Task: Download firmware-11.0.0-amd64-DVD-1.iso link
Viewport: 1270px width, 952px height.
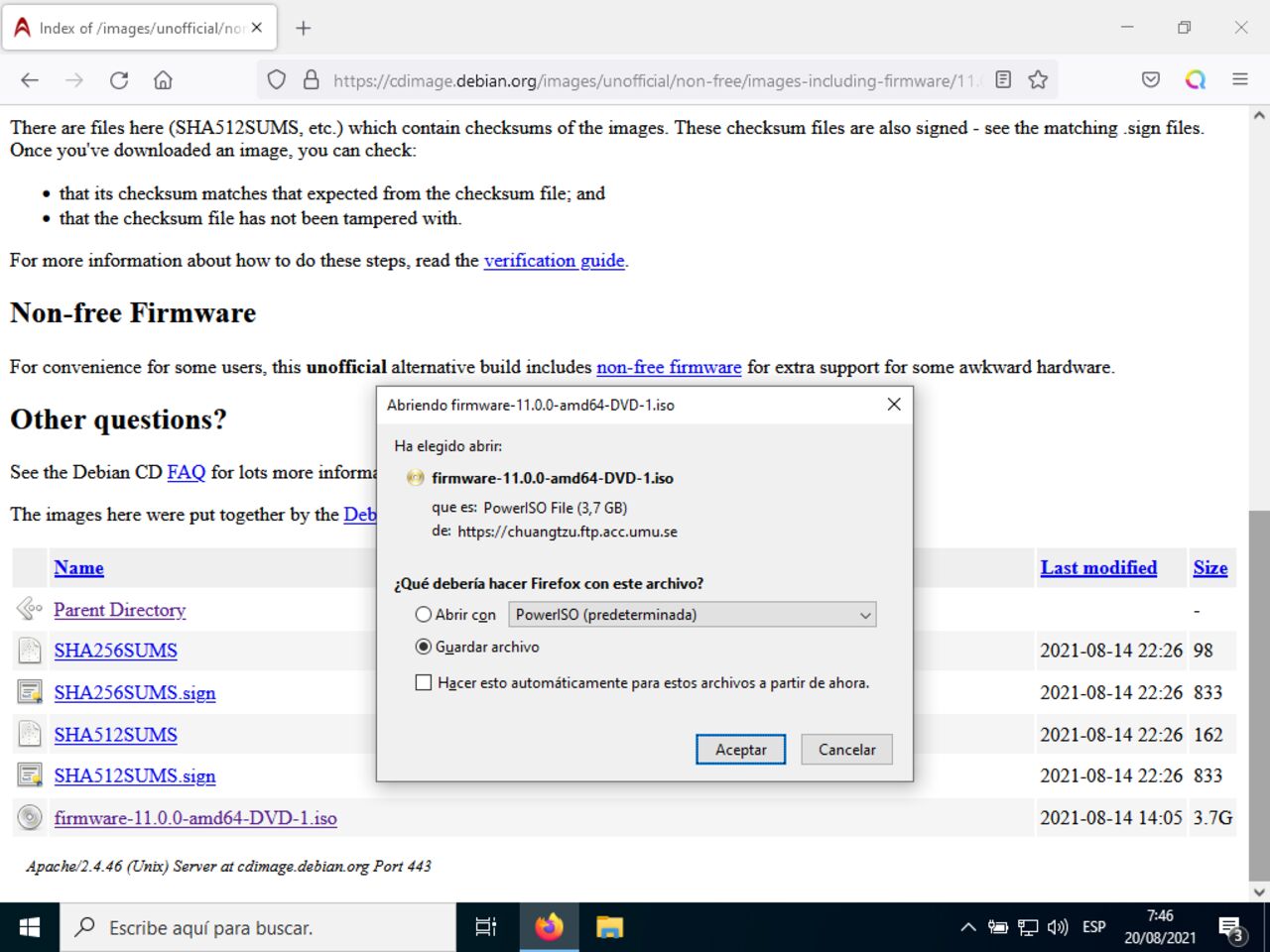Action: point(195,818)
